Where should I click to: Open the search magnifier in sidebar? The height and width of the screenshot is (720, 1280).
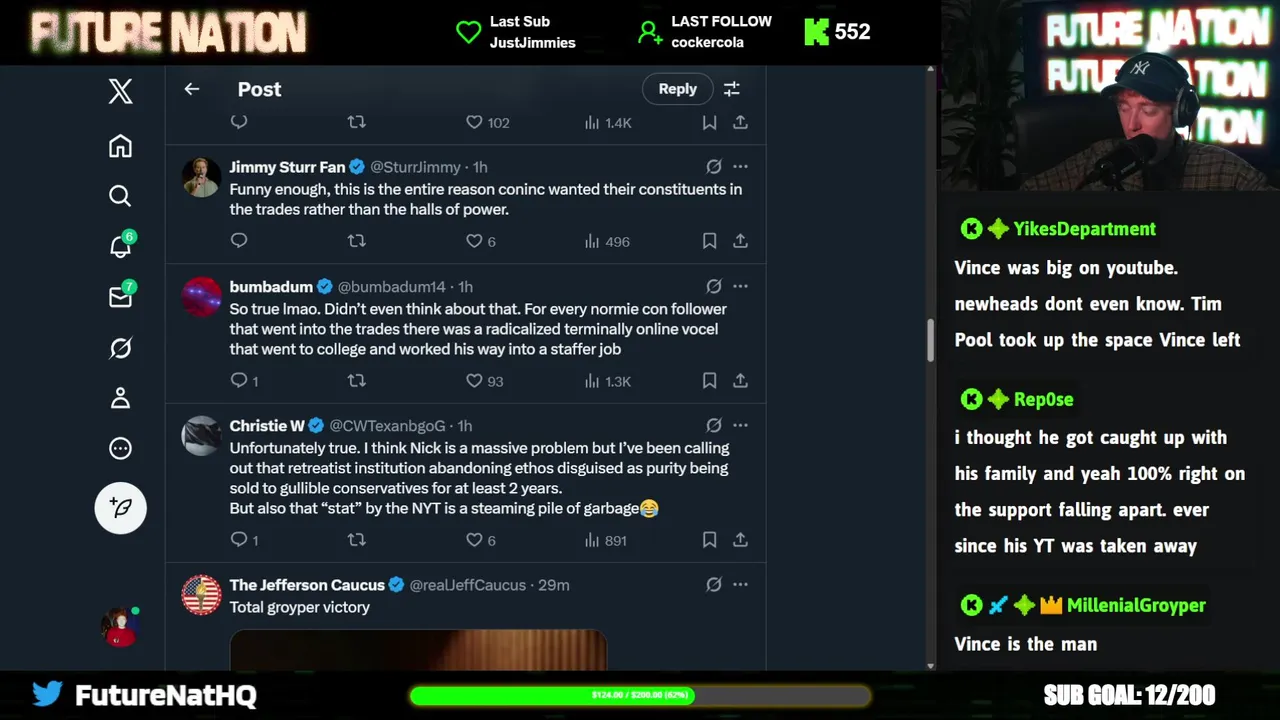(x=120, y=196)
